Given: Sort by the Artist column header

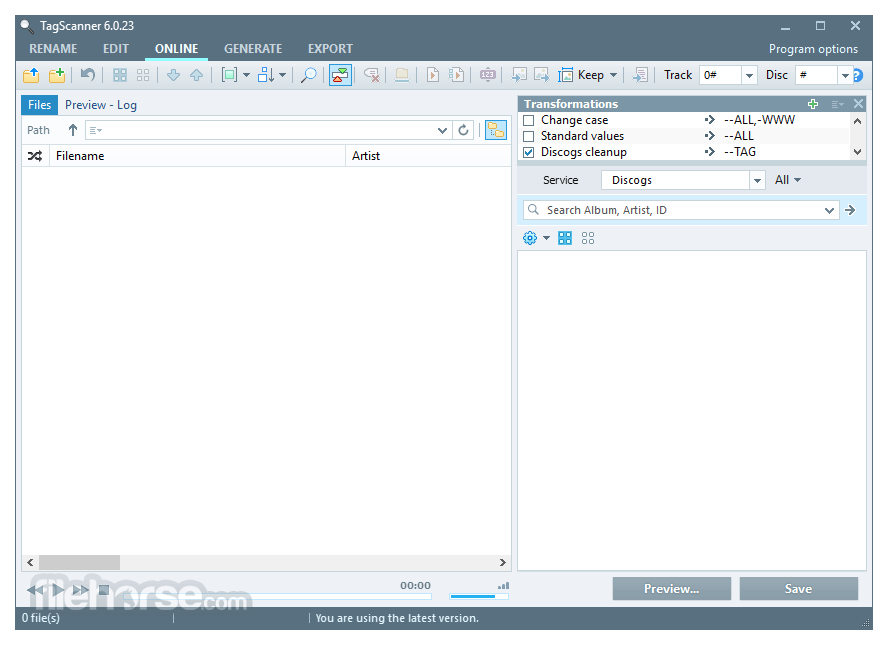Looking at the screenshot, I should 429,156.
